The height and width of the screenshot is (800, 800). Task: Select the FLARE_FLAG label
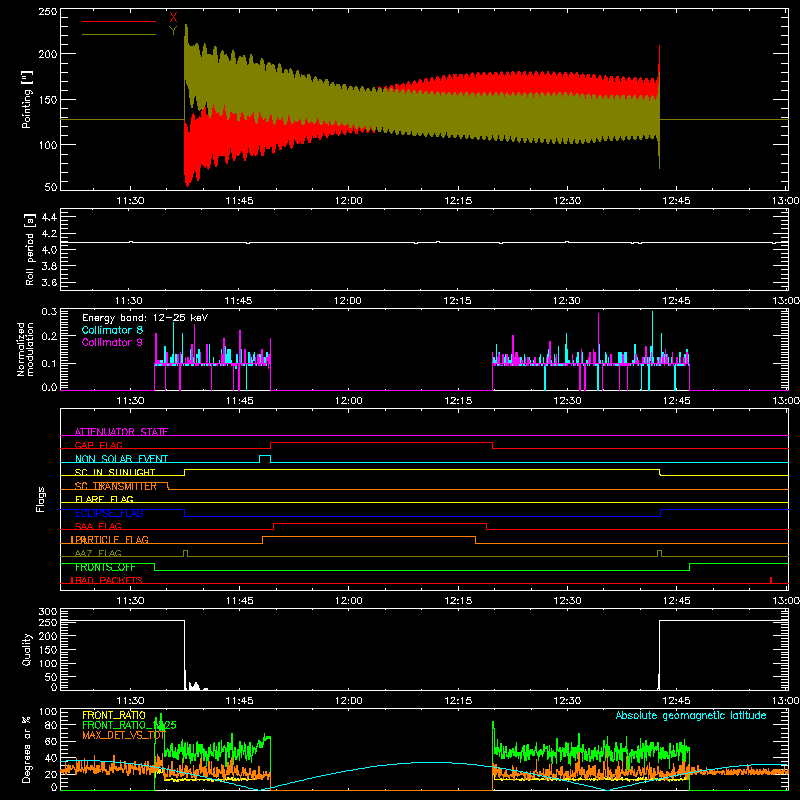[104, 499]
